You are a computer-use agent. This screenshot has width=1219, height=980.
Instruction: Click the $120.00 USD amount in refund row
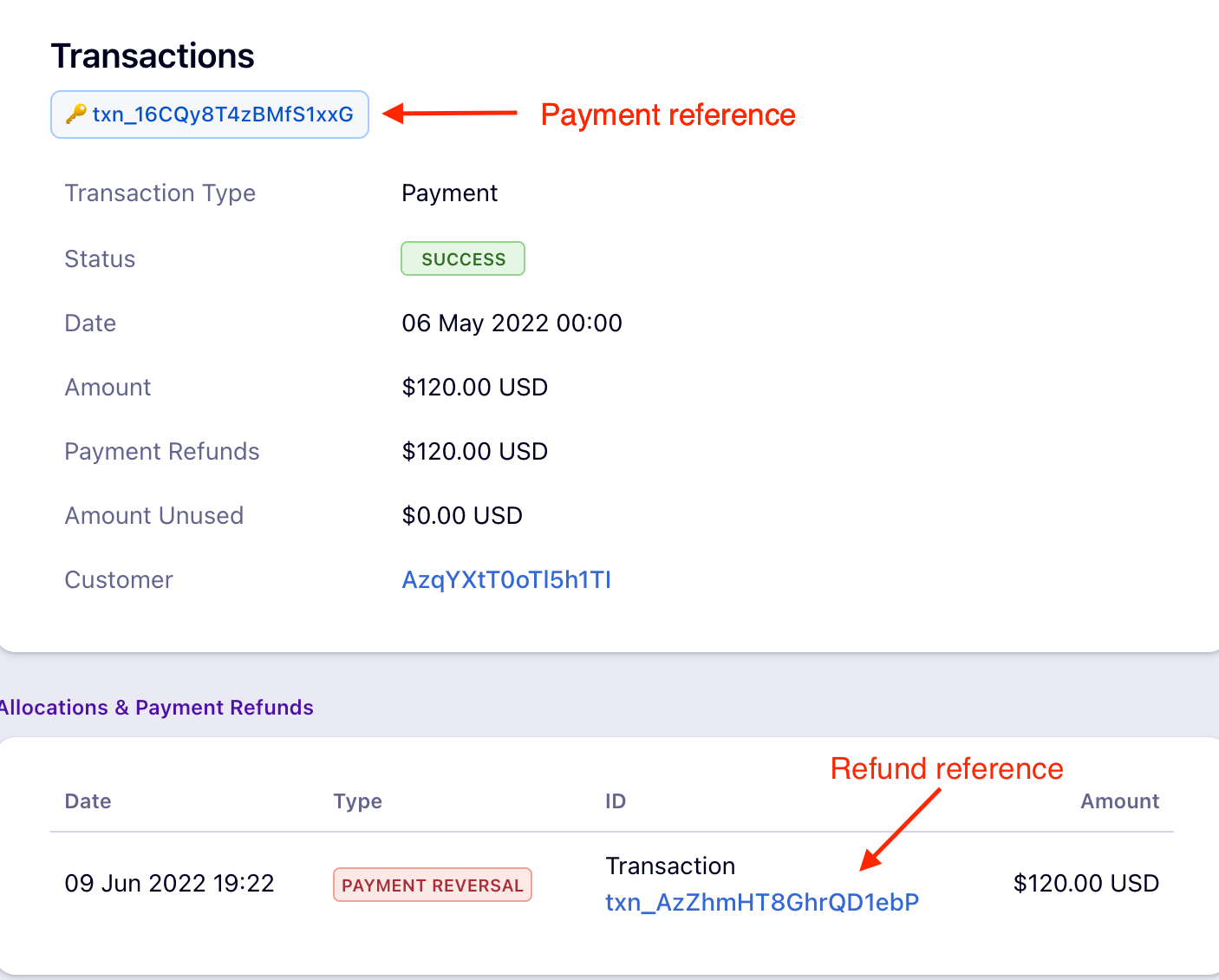tap(1085, 883)
